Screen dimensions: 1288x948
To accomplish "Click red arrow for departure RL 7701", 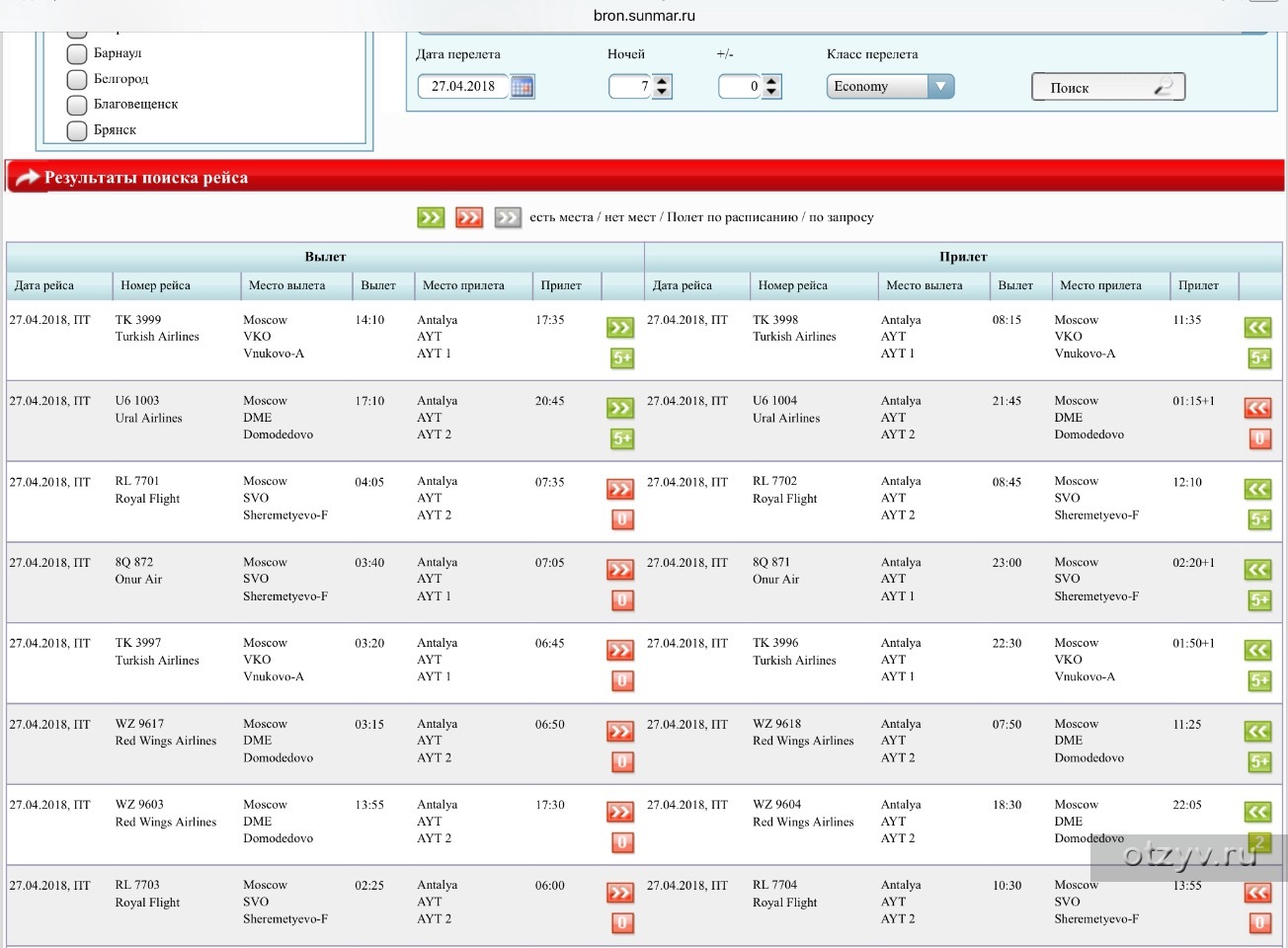I will coord(620,489).
